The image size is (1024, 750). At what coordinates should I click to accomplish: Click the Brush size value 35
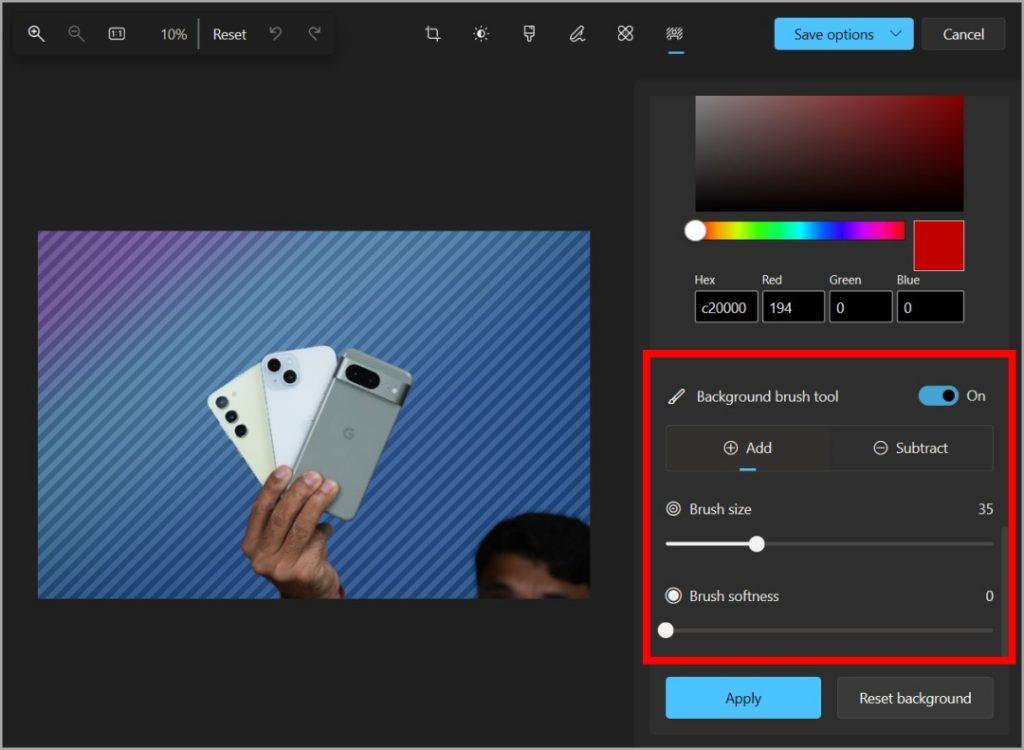click(985, 509)
